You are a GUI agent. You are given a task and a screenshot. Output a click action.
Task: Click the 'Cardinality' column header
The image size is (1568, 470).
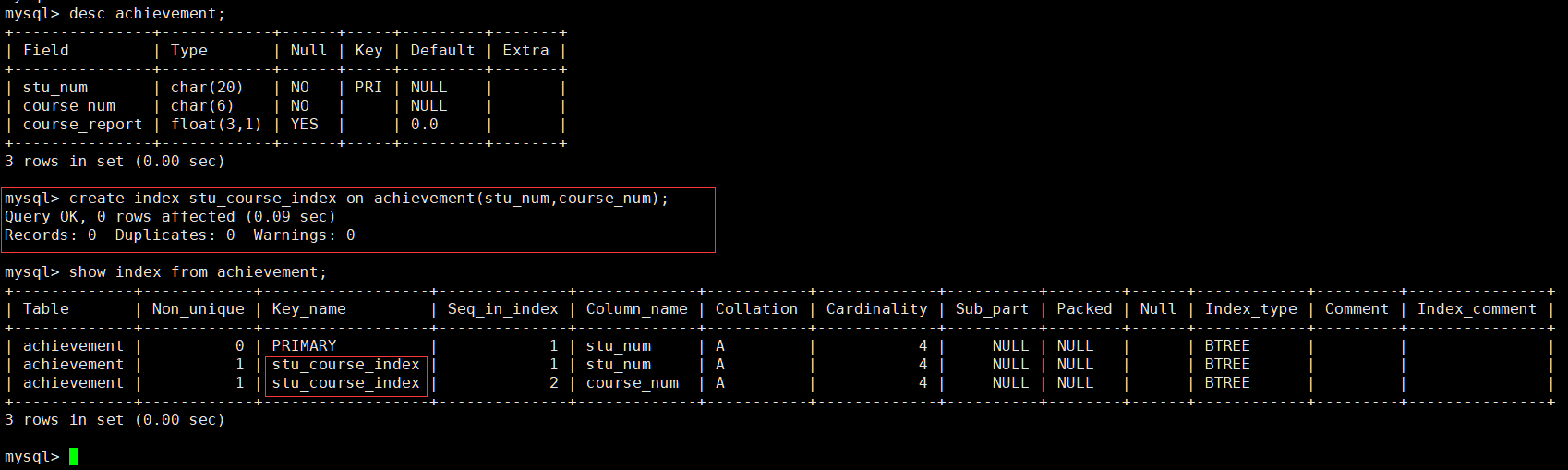[x=876, y=308]
